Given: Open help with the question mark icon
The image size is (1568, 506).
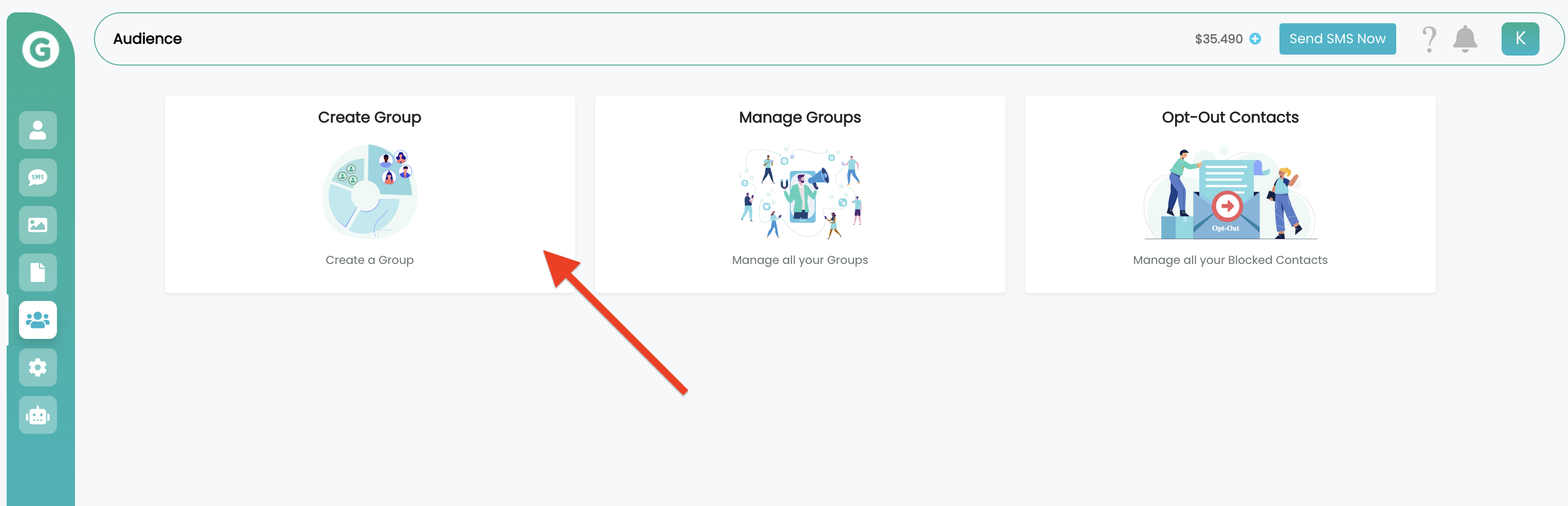Looking at the screenshot, I should pos(1429,39).
